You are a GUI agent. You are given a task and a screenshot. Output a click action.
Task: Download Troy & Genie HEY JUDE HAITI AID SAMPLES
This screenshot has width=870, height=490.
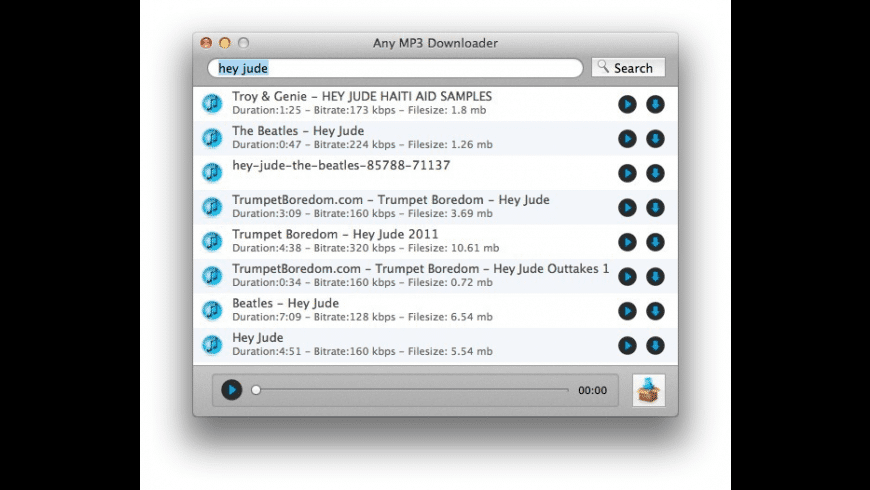coord(655,104)
